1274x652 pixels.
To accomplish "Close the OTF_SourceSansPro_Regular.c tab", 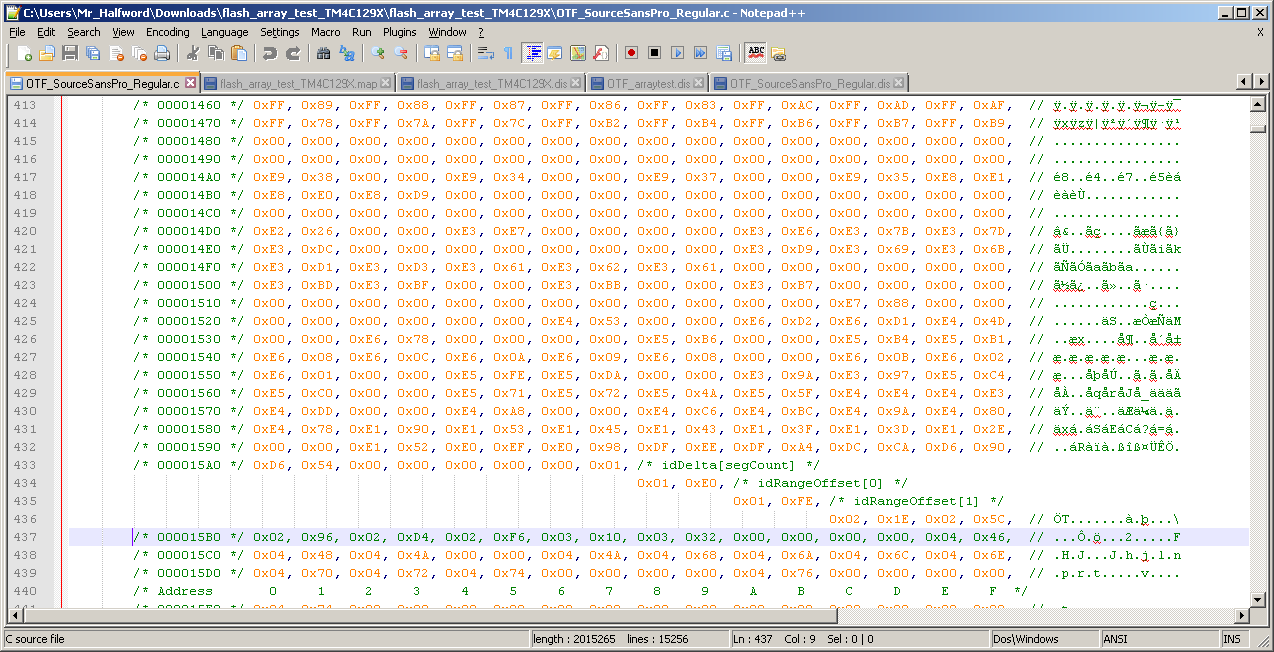I will coord(190,82).
